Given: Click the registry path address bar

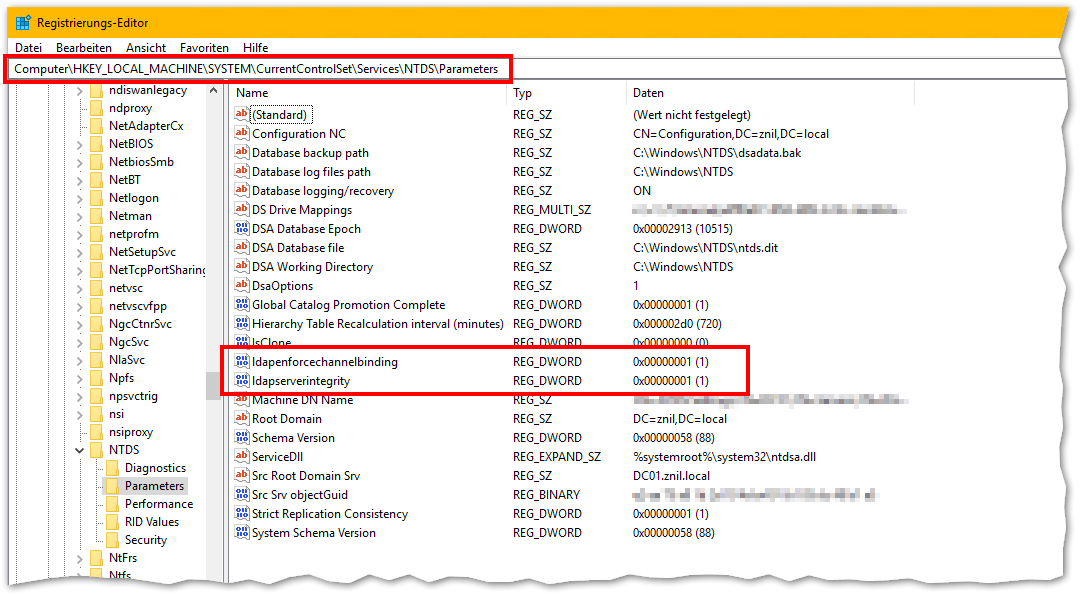Looking at the screenshot, I should (700, 69).
